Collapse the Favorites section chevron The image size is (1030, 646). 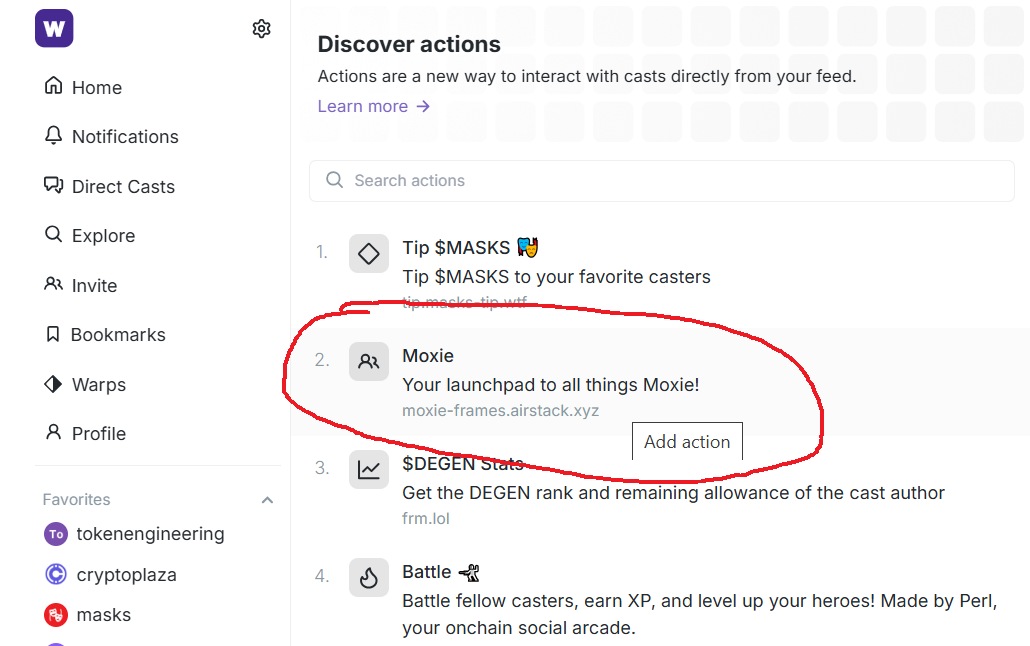(x=267, y=500)
